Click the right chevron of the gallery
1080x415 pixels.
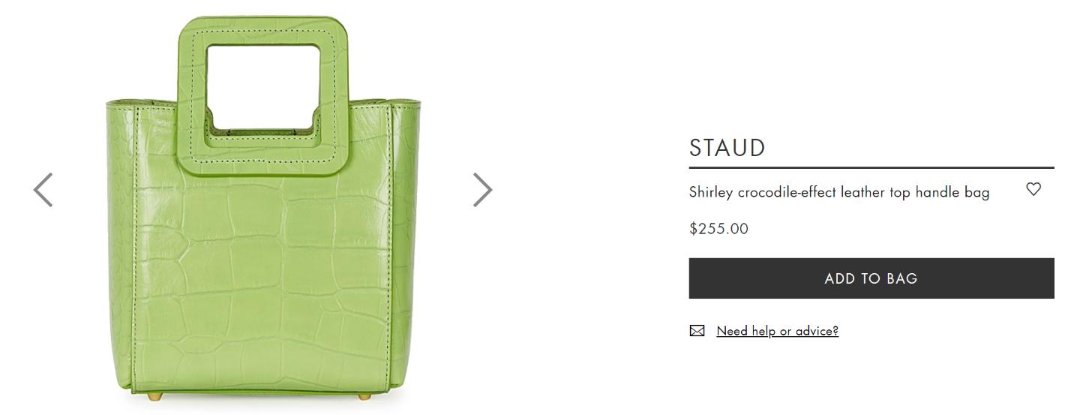point(482,189)
